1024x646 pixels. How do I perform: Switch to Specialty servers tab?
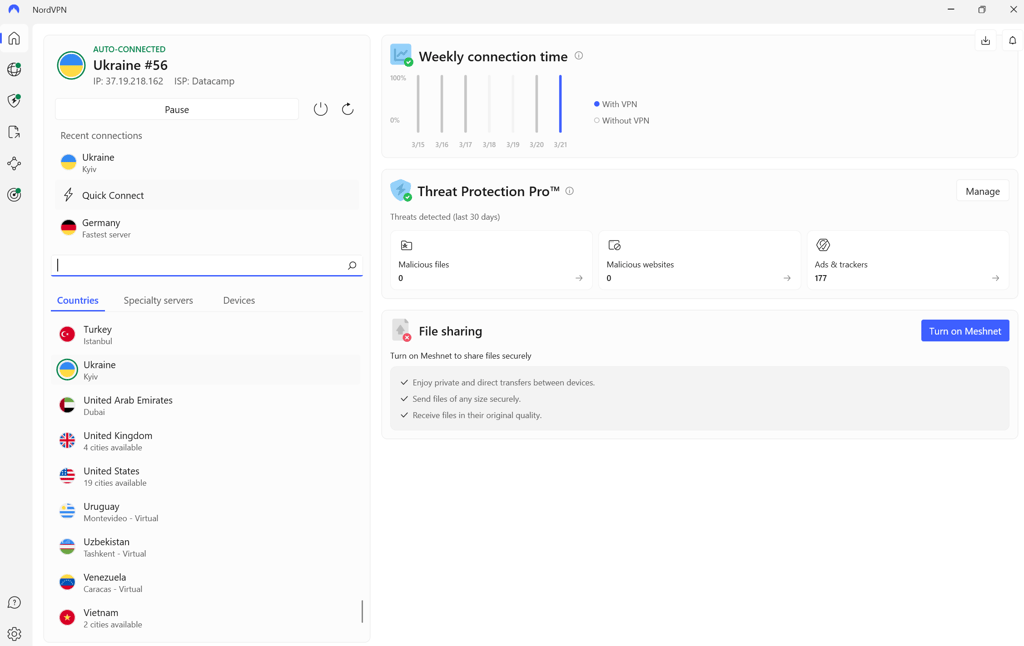point(158,300)
